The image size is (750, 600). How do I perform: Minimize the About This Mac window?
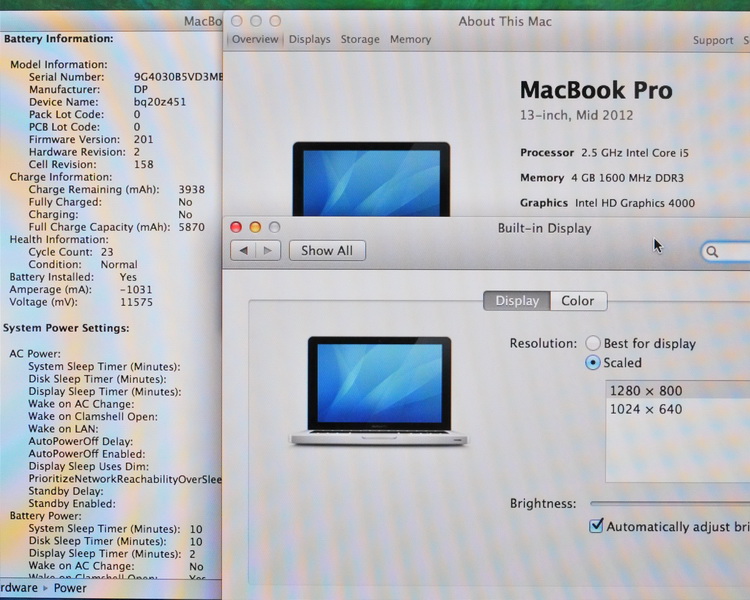pyautogui.click(x=256, y=21)
